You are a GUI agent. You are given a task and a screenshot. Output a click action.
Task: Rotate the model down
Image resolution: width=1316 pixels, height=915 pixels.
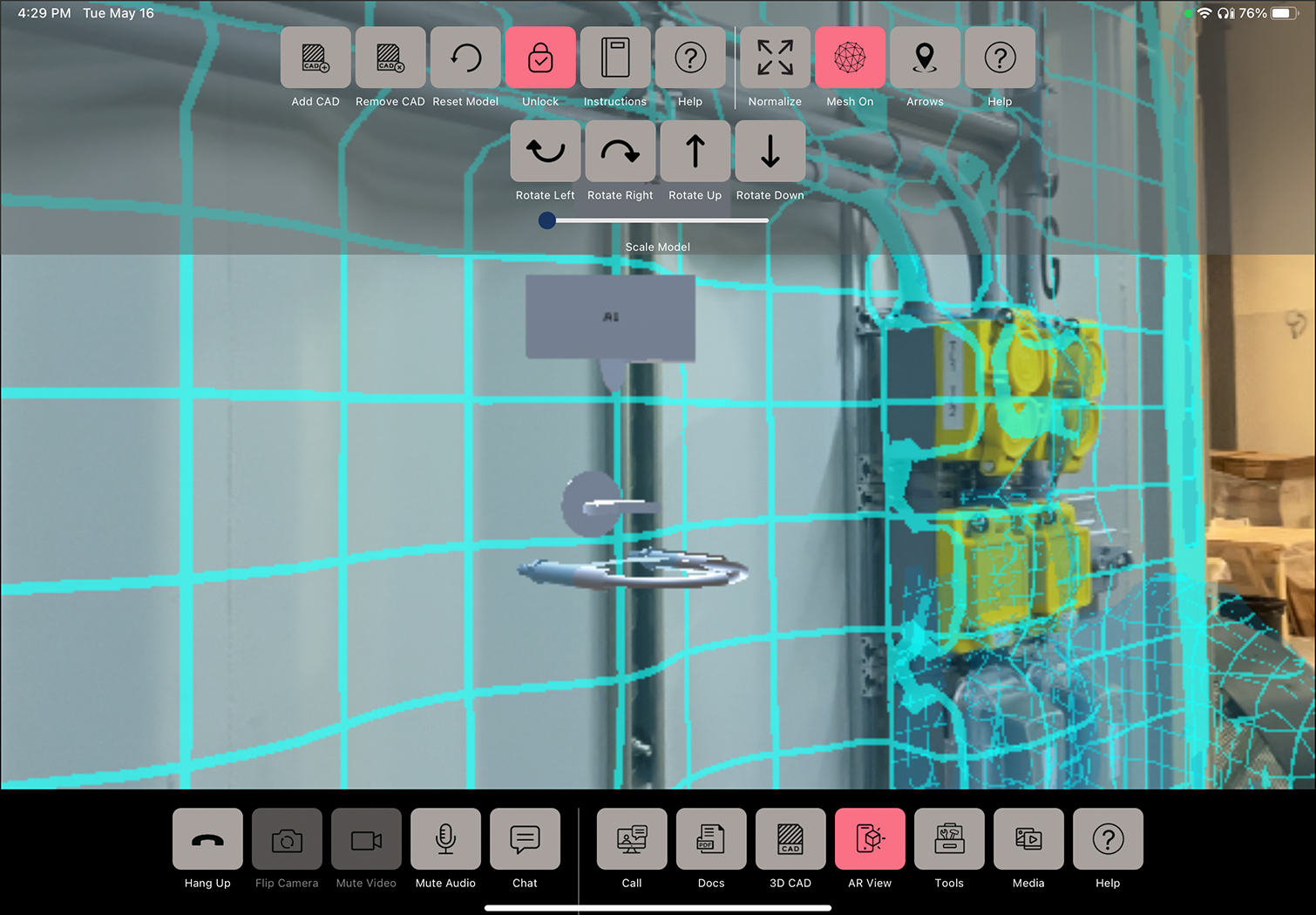(770, 151)
